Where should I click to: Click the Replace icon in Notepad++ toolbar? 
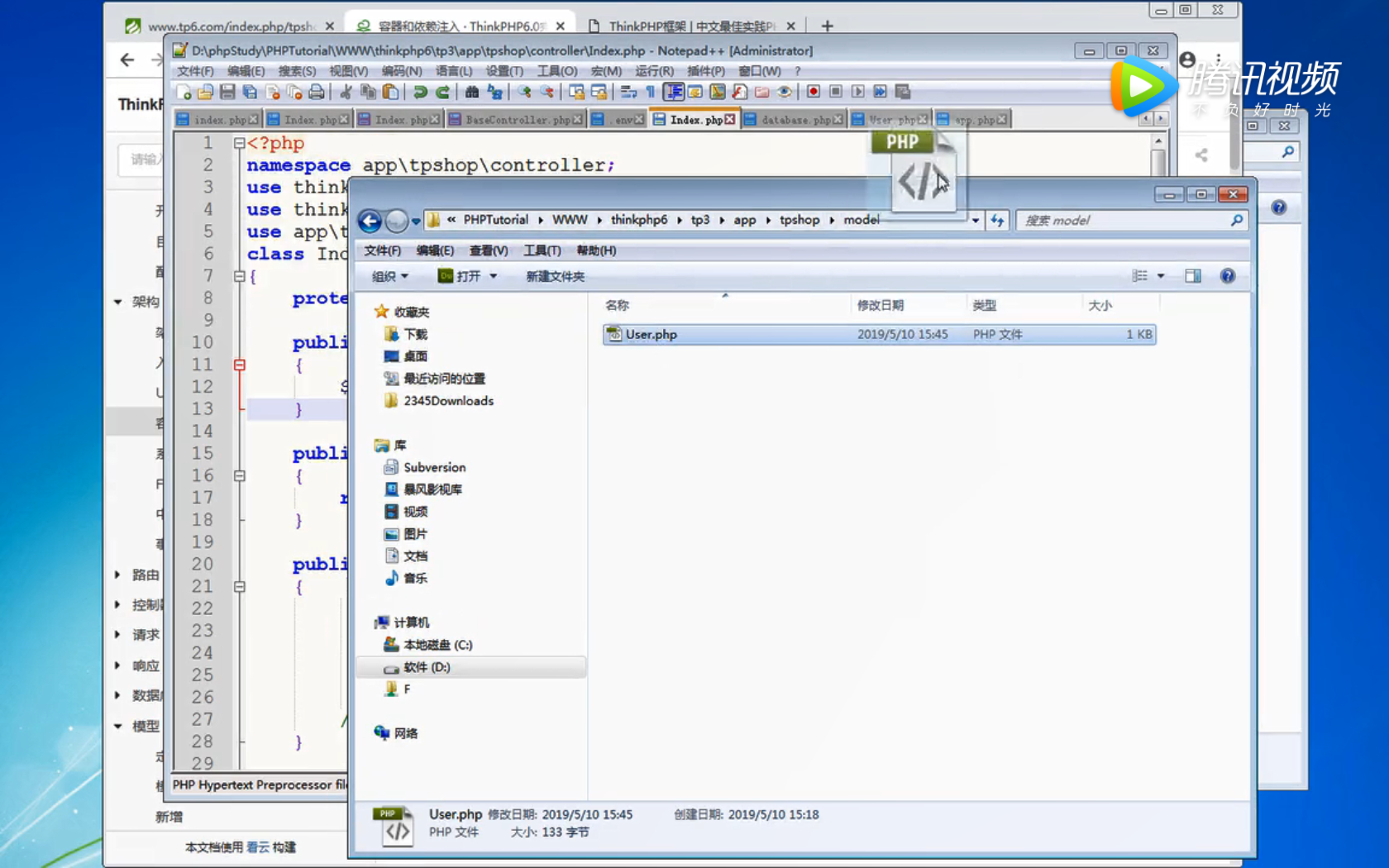tap(495, 92)
